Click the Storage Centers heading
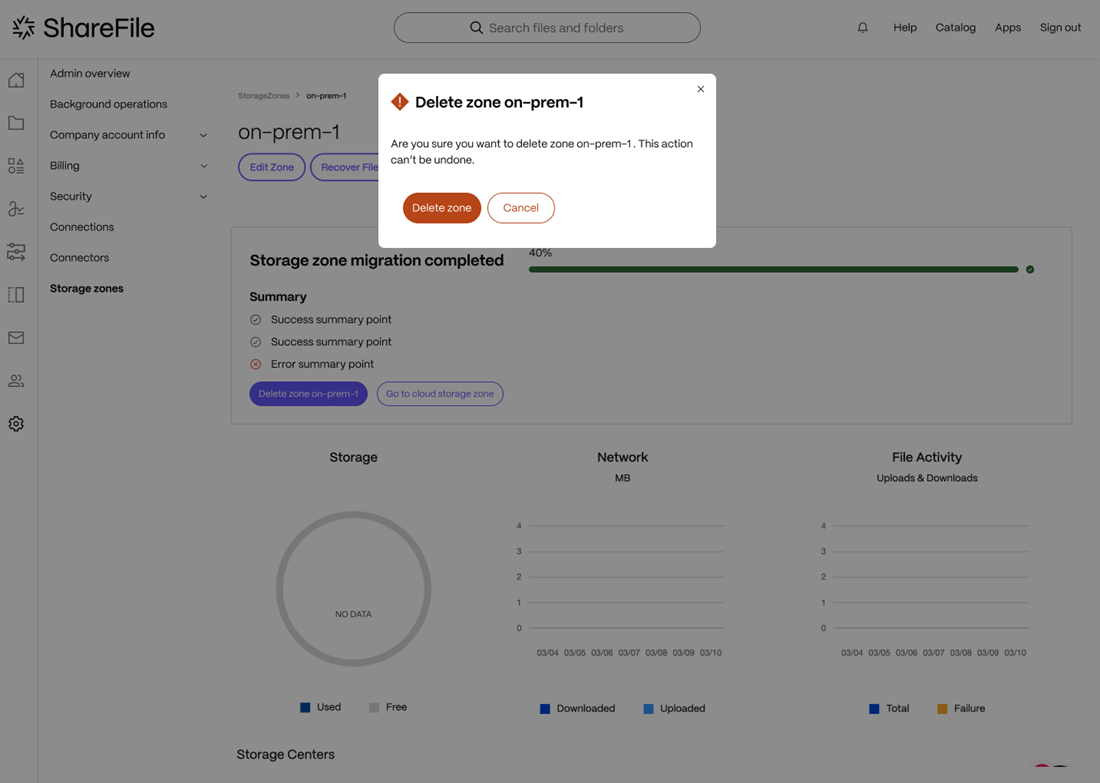The width and height of the screenshot is (1100, 783). [286, 754]
